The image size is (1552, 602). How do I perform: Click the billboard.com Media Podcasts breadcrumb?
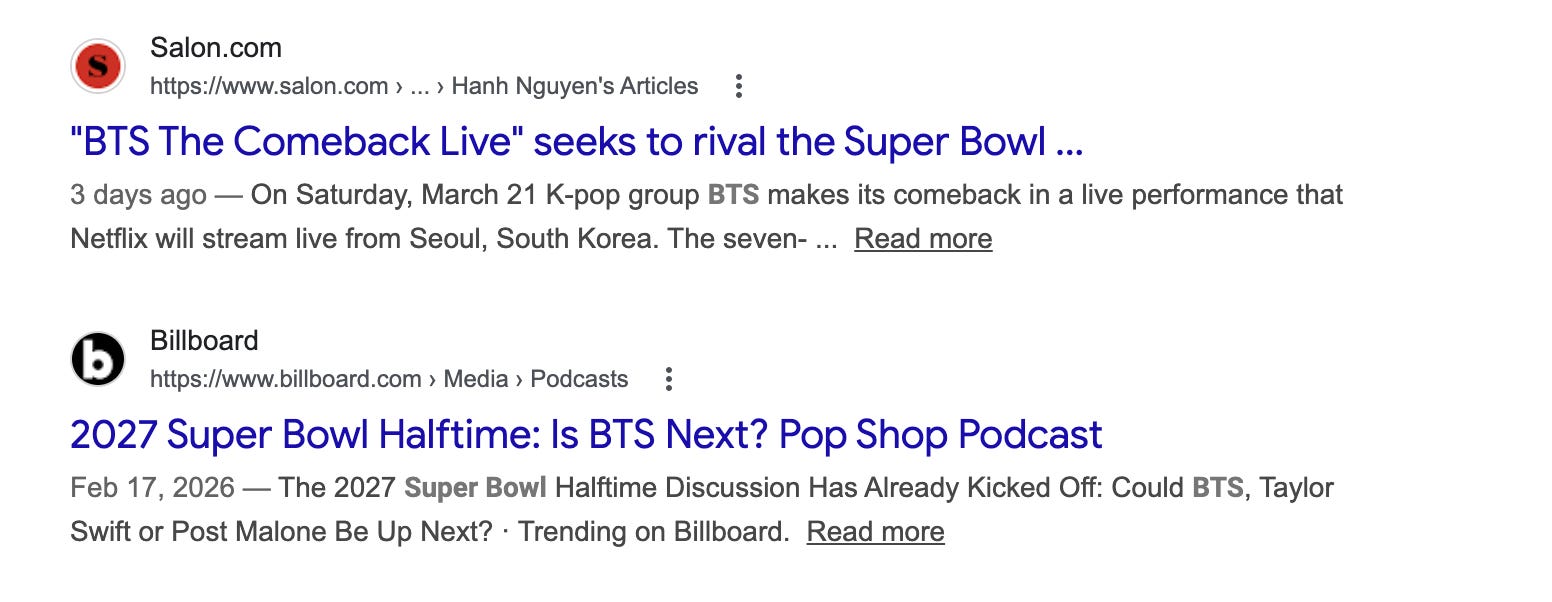pyautogui.click(x=389, y=379)
